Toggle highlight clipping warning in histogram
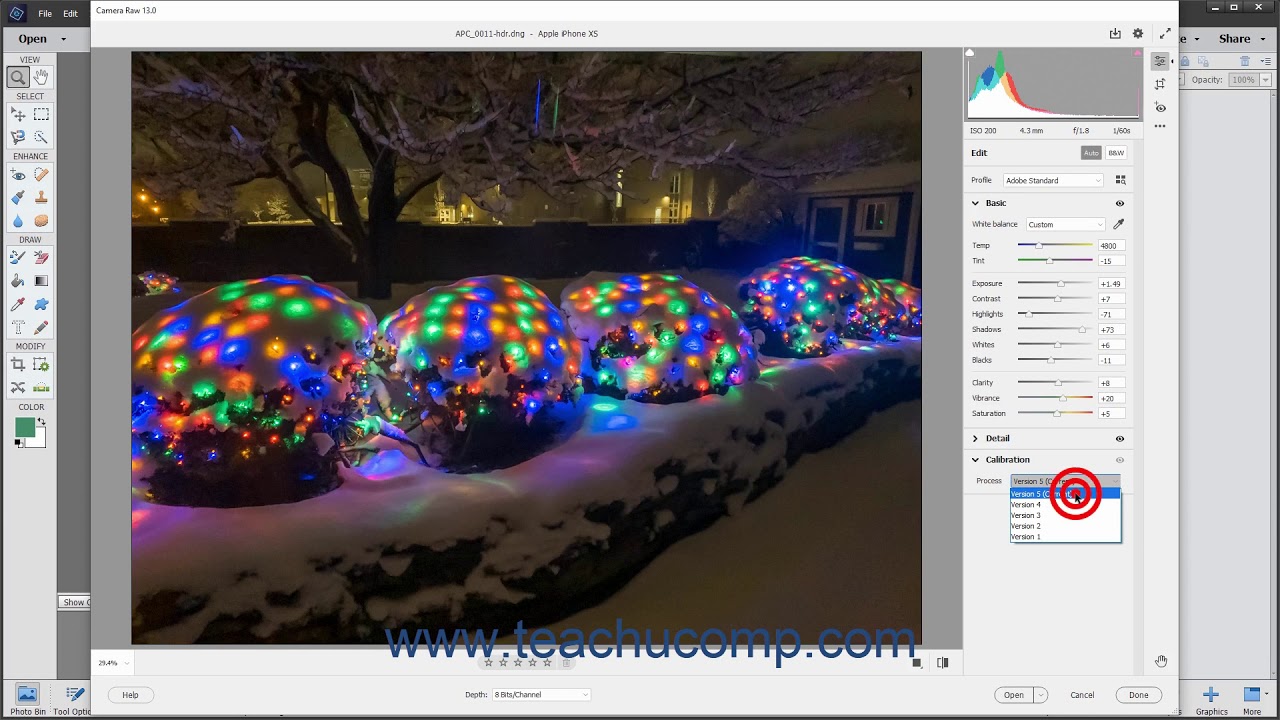1280x720 pixels. [1137, 53]
